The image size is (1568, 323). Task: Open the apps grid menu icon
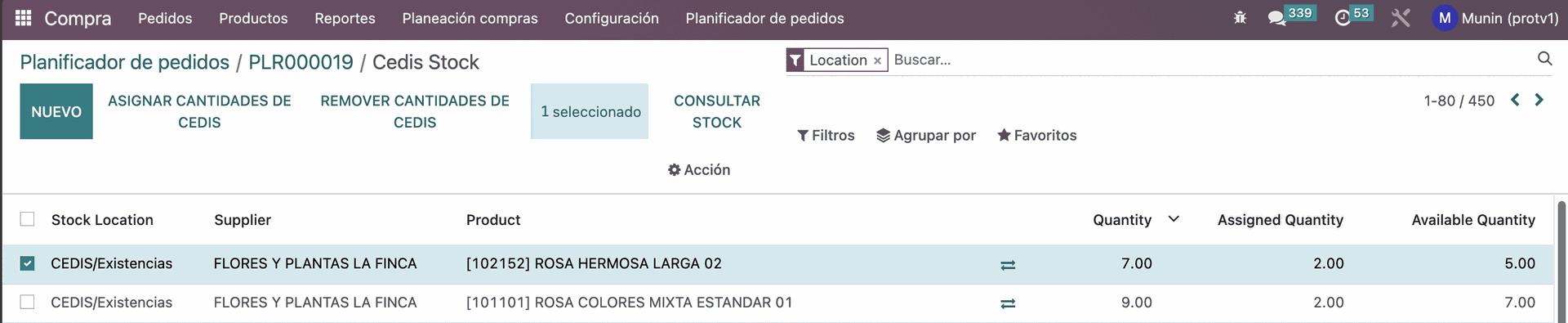[x=24, y=18]
